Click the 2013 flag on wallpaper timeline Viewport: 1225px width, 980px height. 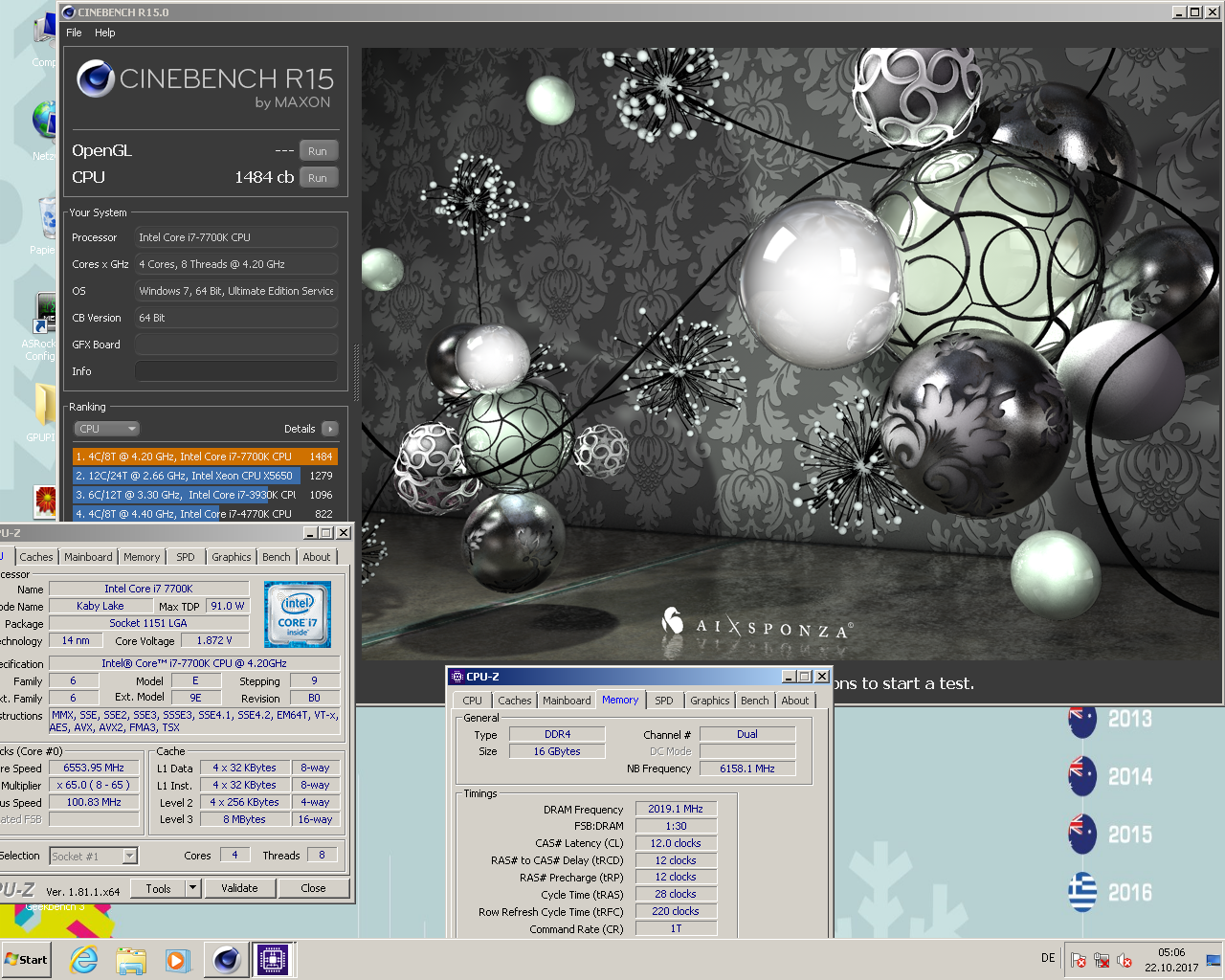pos(1082,720)
